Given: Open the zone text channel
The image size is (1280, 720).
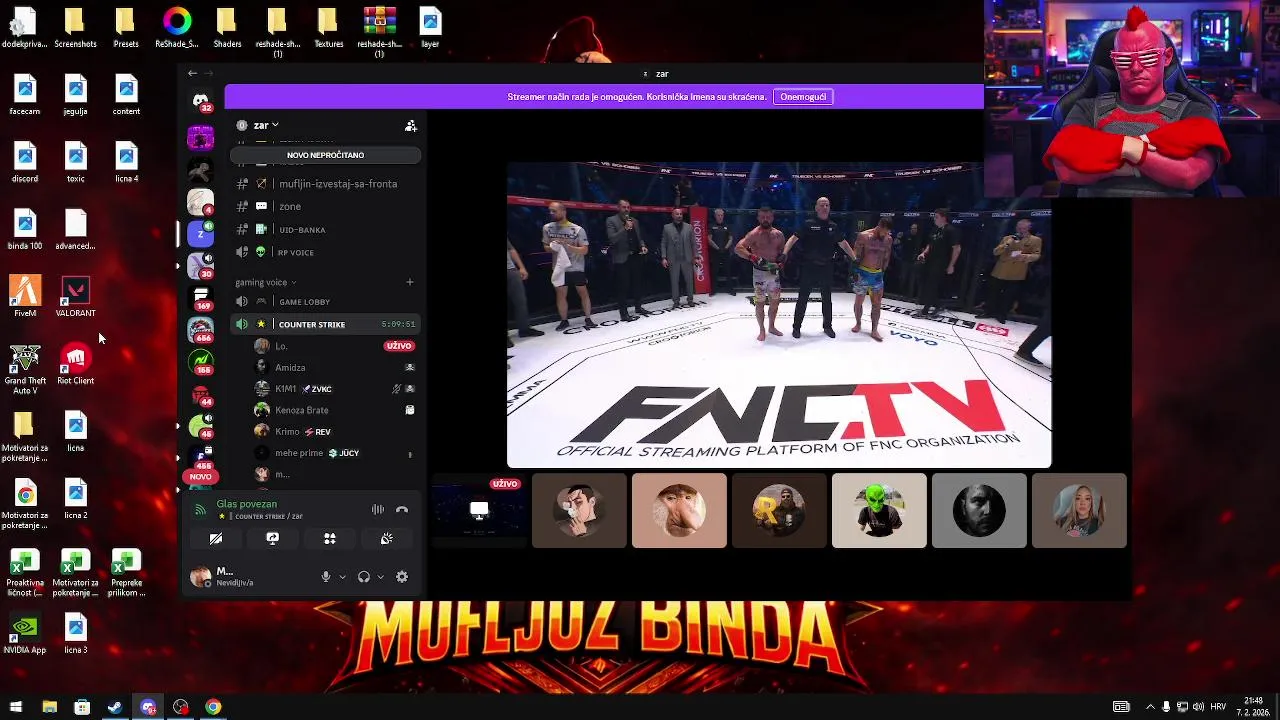Looking at the screenshot, I should [x=327, y=206].
